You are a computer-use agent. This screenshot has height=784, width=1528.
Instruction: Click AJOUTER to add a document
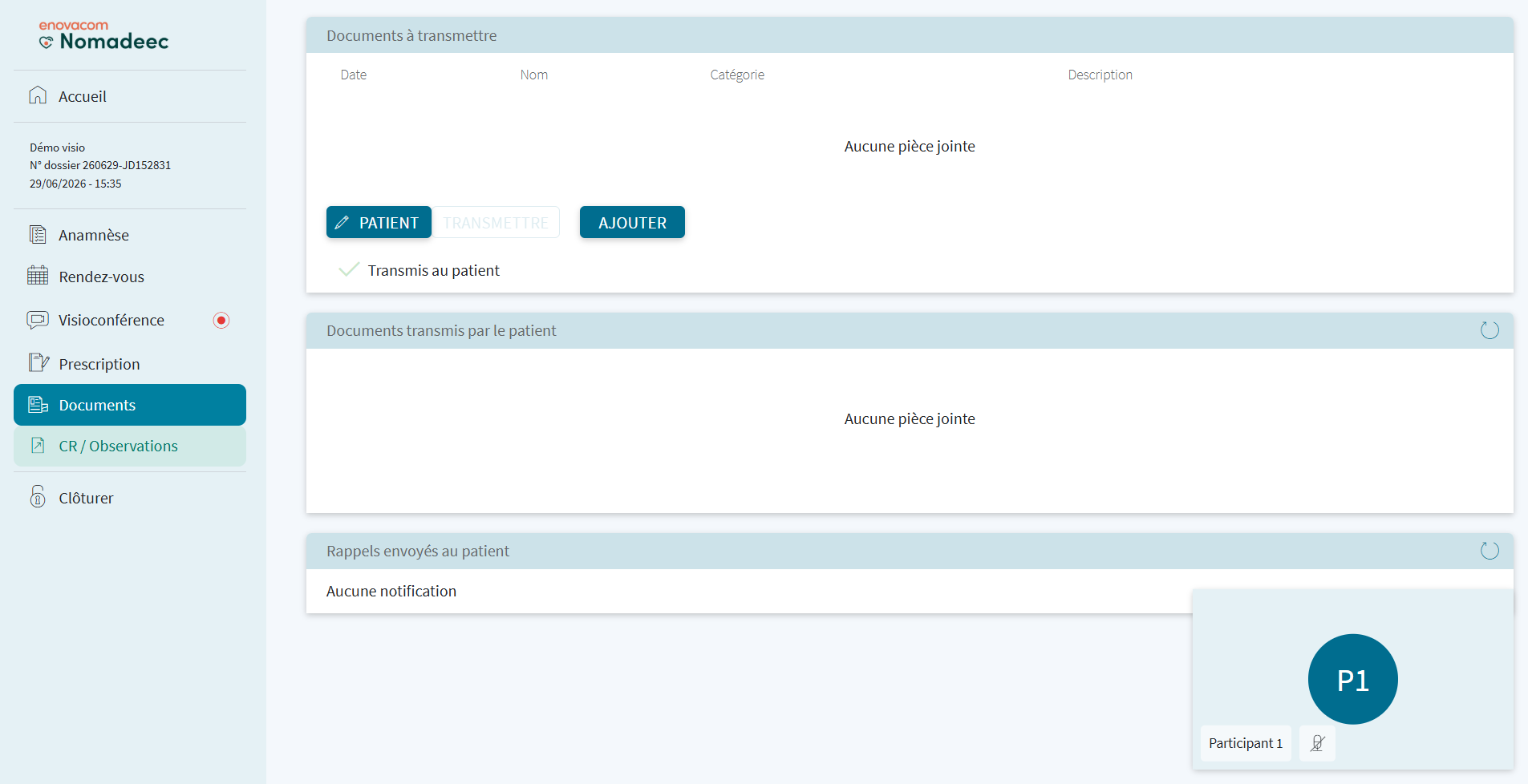pyautogui.click(x=632, y=222)
